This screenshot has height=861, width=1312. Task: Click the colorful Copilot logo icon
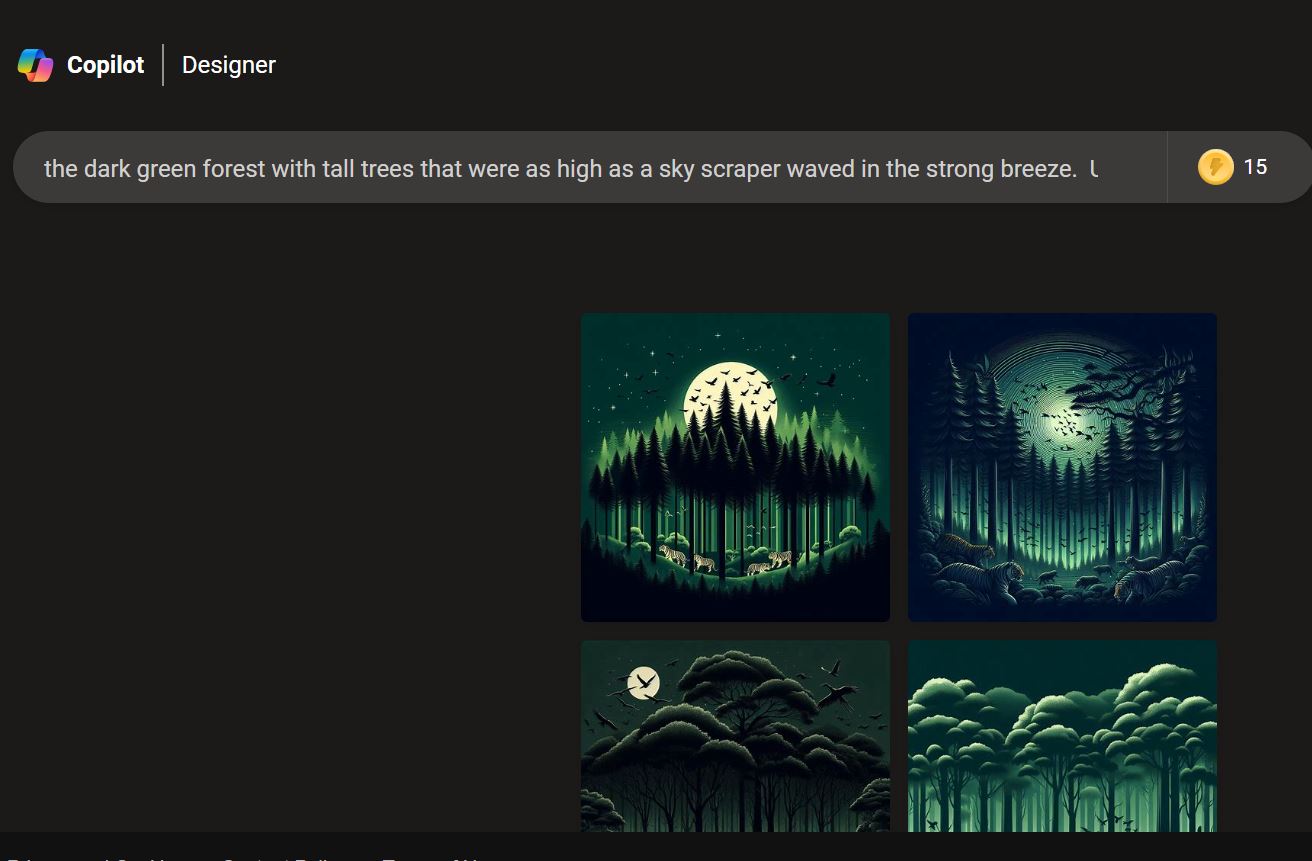[35, 65]
